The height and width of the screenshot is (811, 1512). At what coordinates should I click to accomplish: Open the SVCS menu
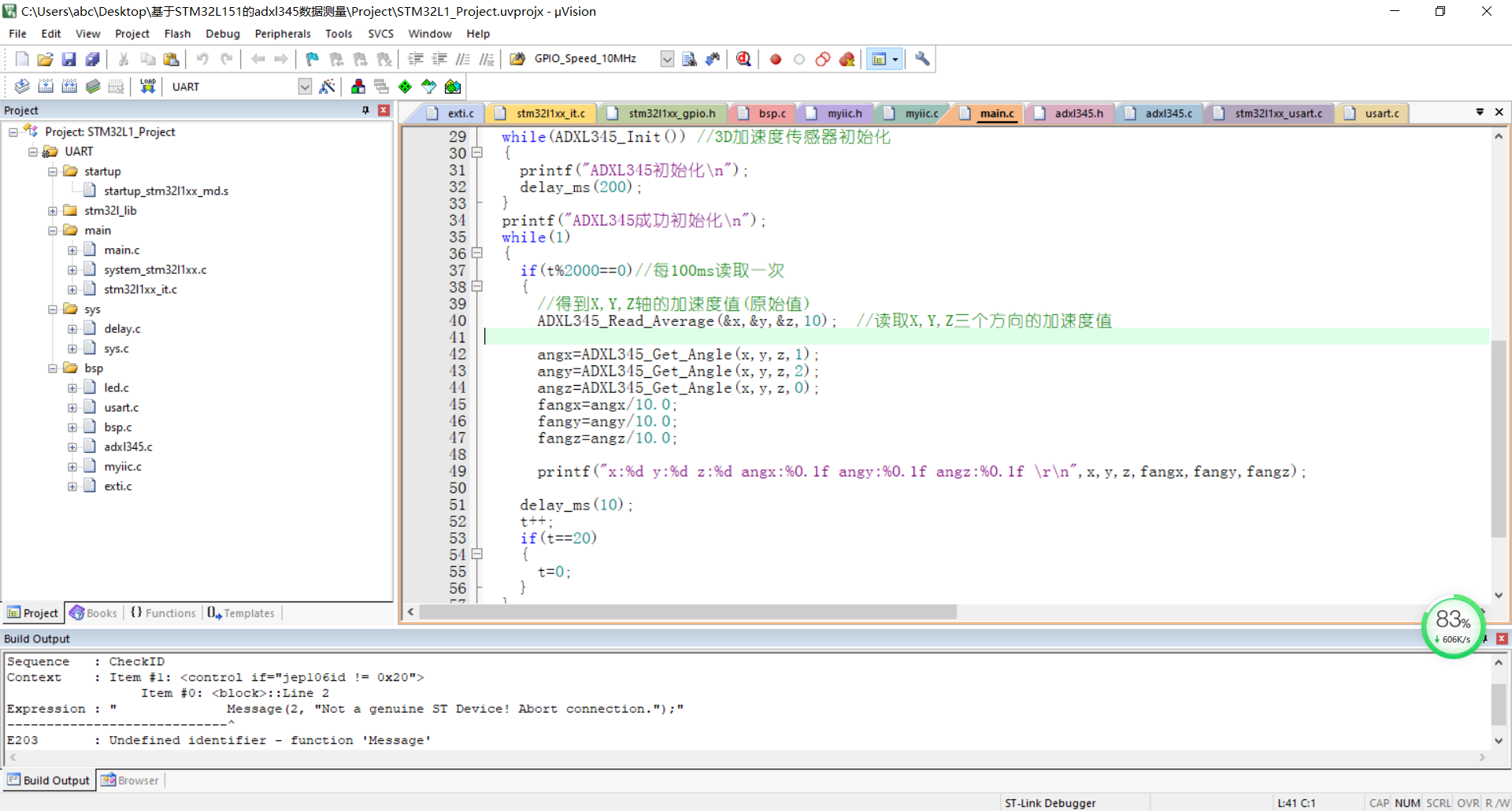point(380,34)
